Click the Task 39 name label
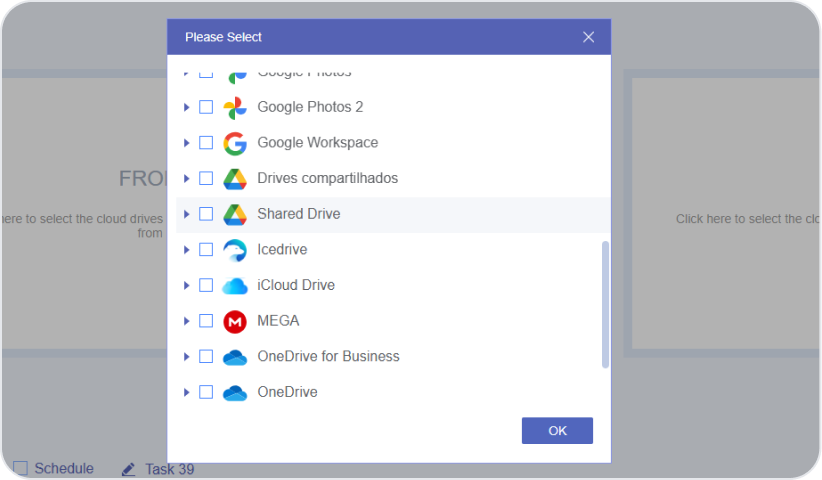 [169, 469]
